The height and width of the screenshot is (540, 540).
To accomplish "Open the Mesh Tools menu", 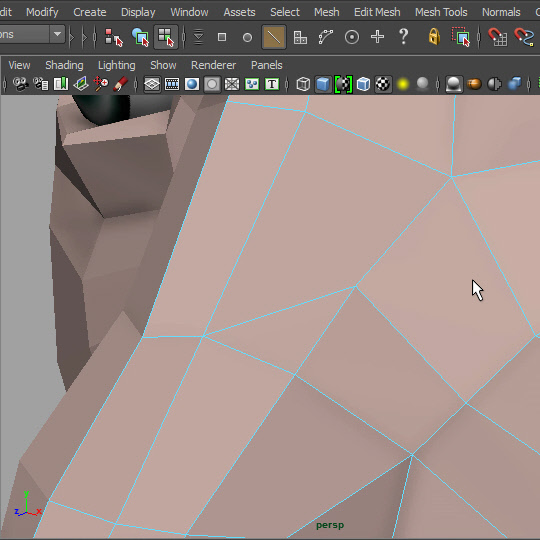I will pos(441,12).
